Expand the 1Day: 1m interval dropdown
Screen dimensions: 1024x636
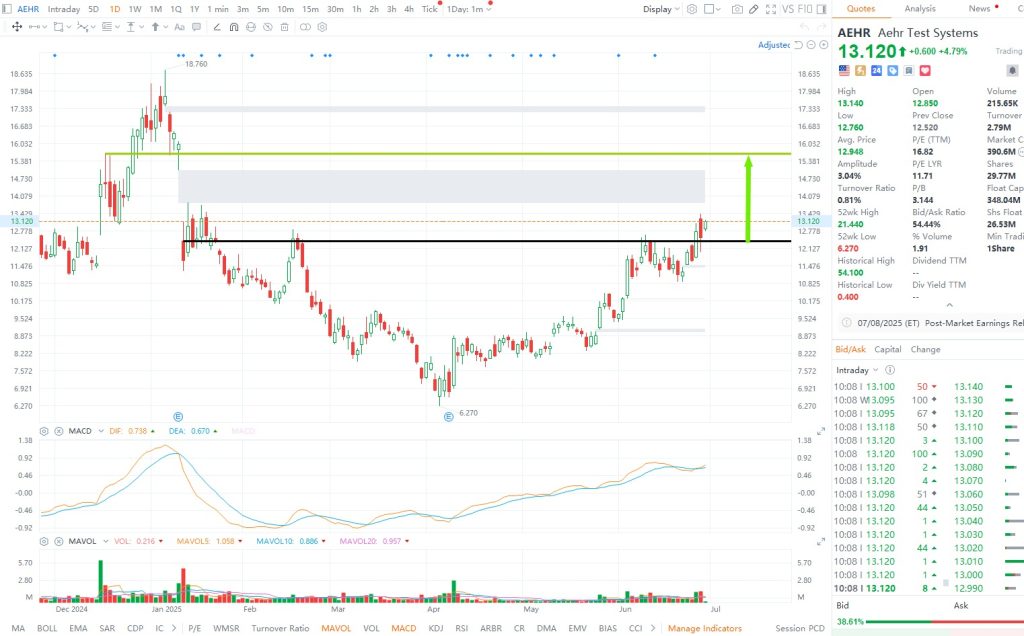tap(469, 9)
